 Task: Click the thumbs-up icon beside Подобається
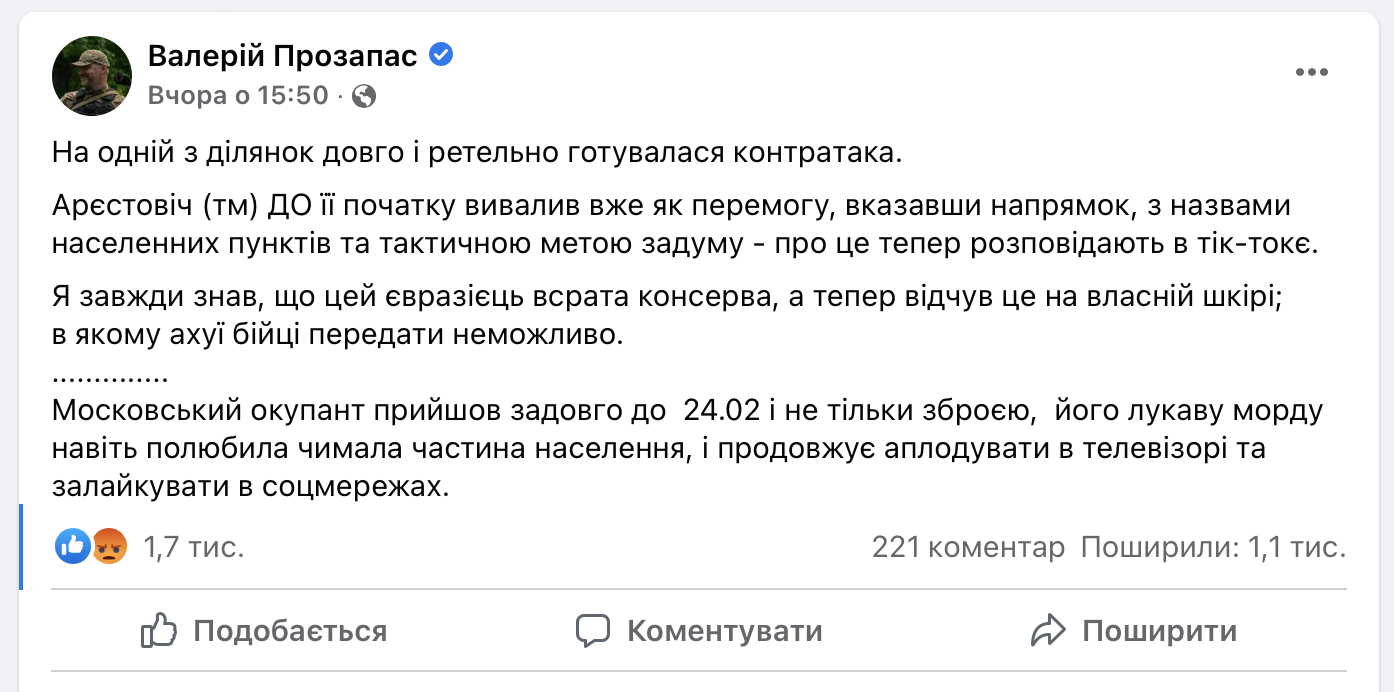159,631
